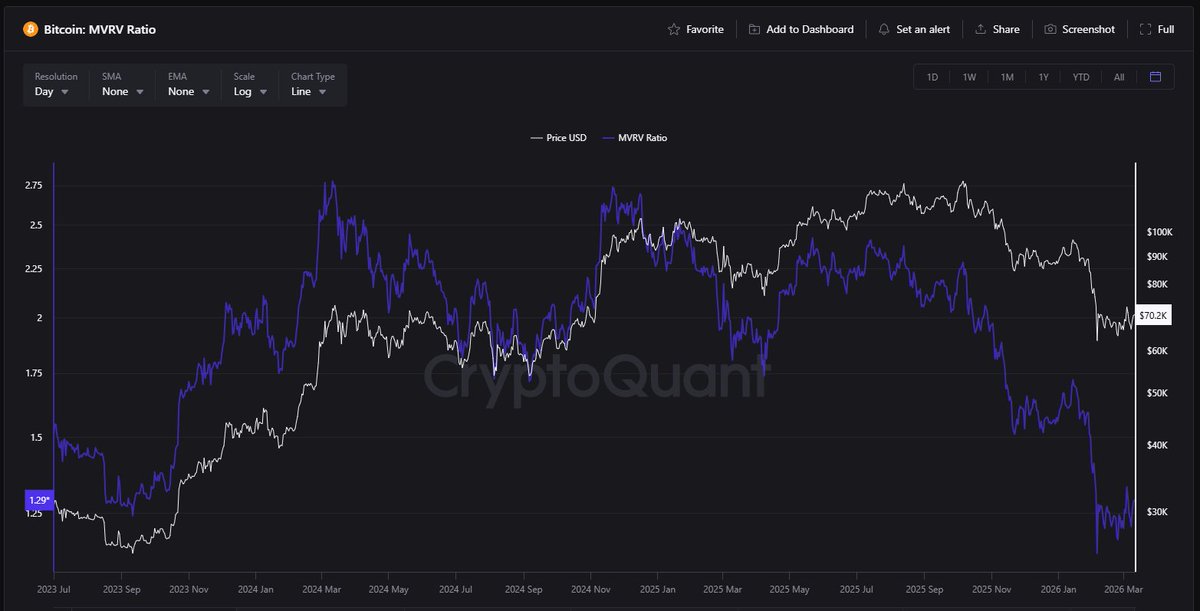
Task: Click the Bitcoin: MVRV Ratio title
Action: coord(100,30)
